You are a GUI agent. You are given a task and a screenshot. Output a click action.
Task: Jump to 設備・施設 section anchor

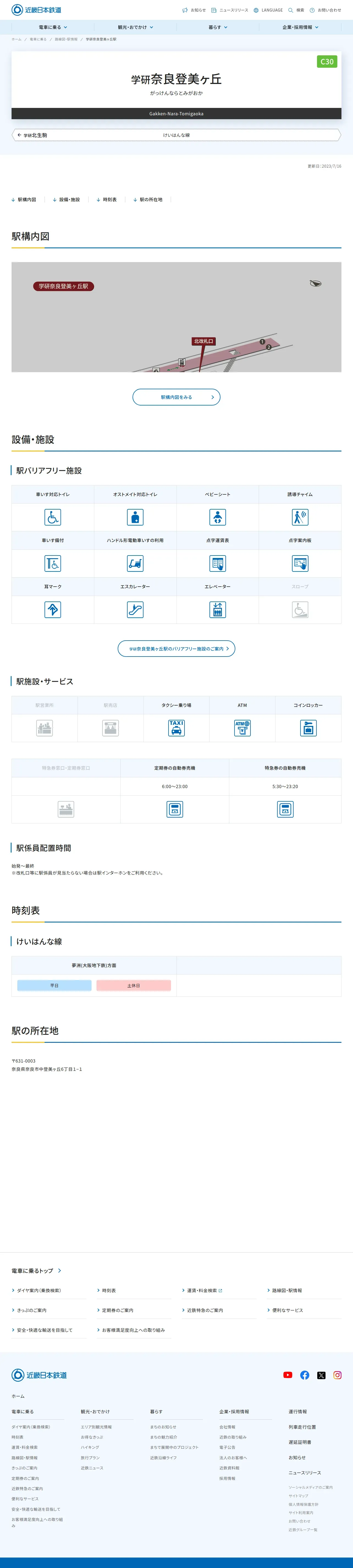tap(66, 200)
